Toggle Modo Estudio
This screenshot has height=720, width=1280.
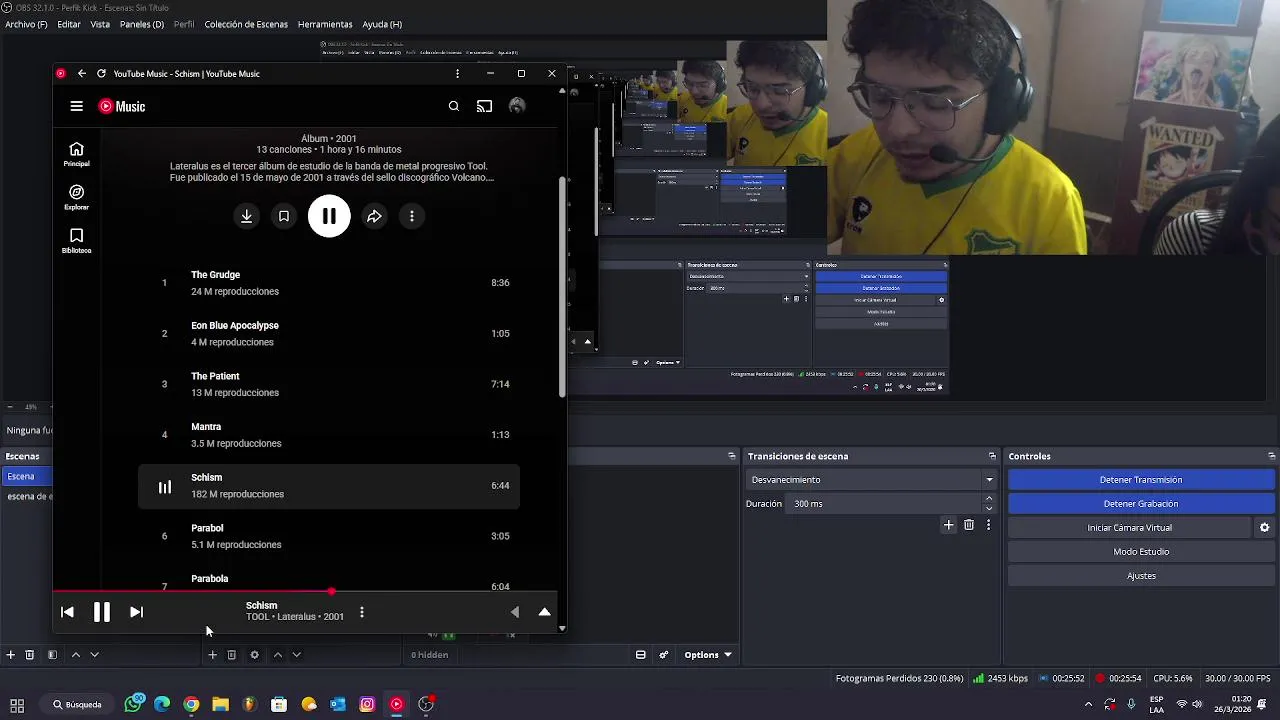[1141, 552]
